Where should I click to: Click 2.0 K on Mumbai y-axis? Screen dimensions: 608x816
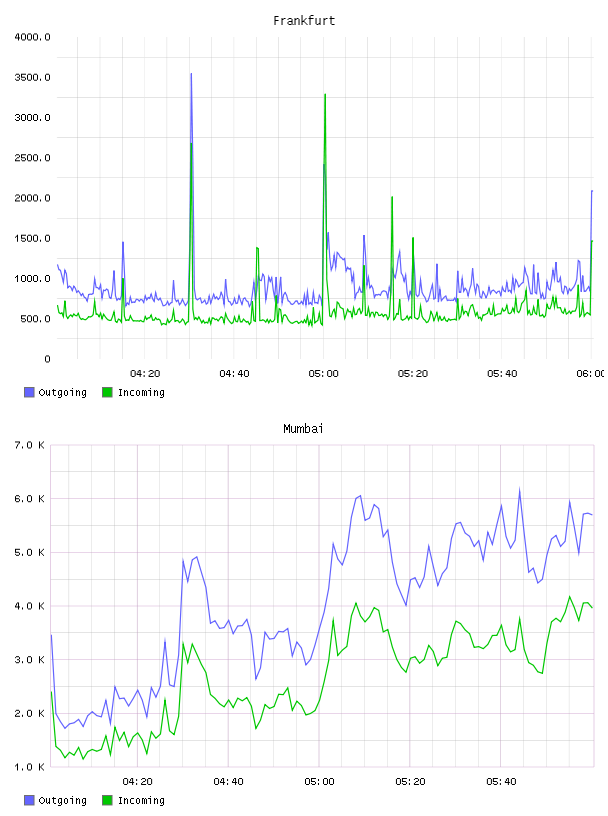pyautogui.click(x=29, y=713)
